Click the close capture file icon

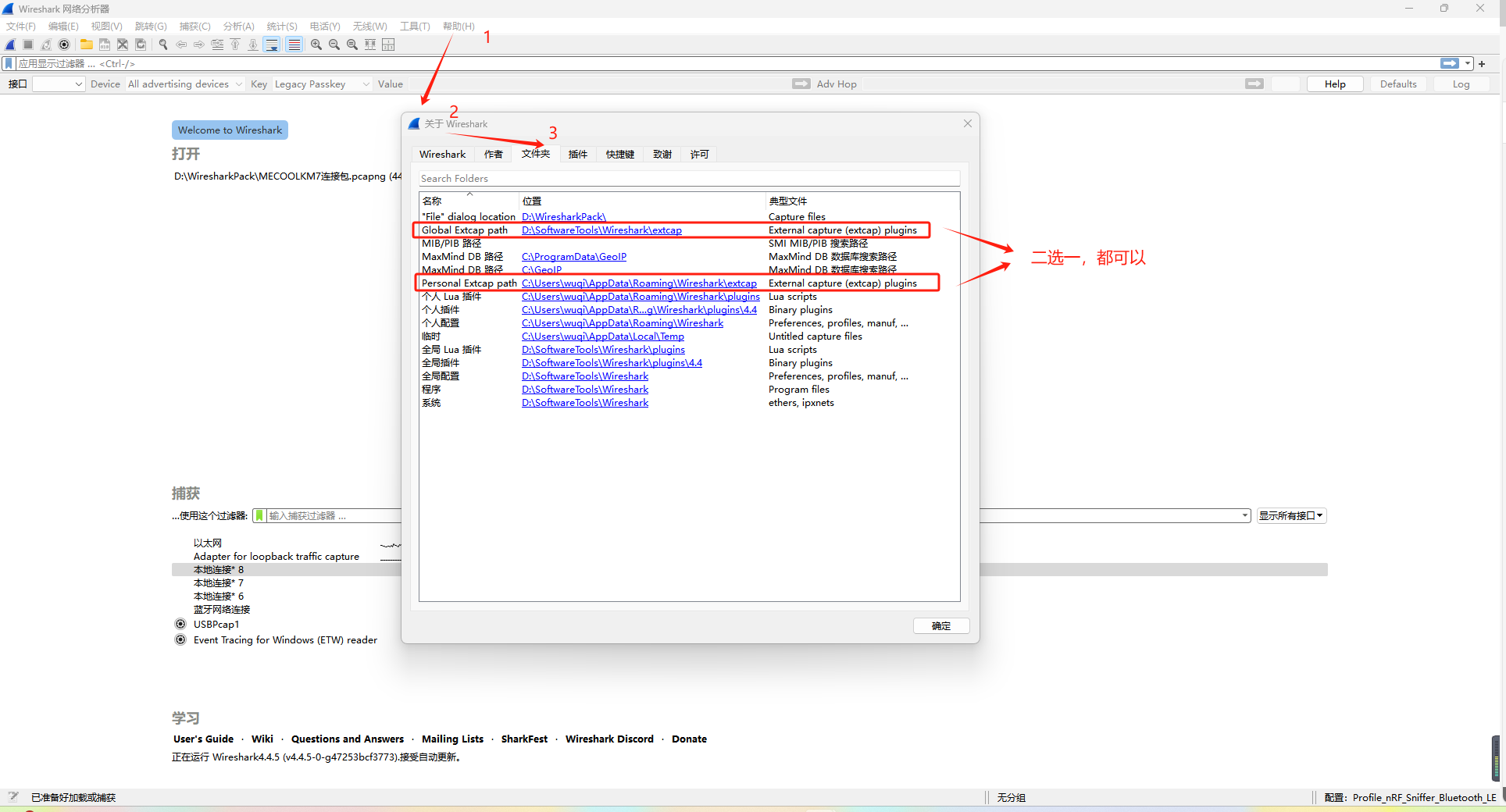(122, 45)
